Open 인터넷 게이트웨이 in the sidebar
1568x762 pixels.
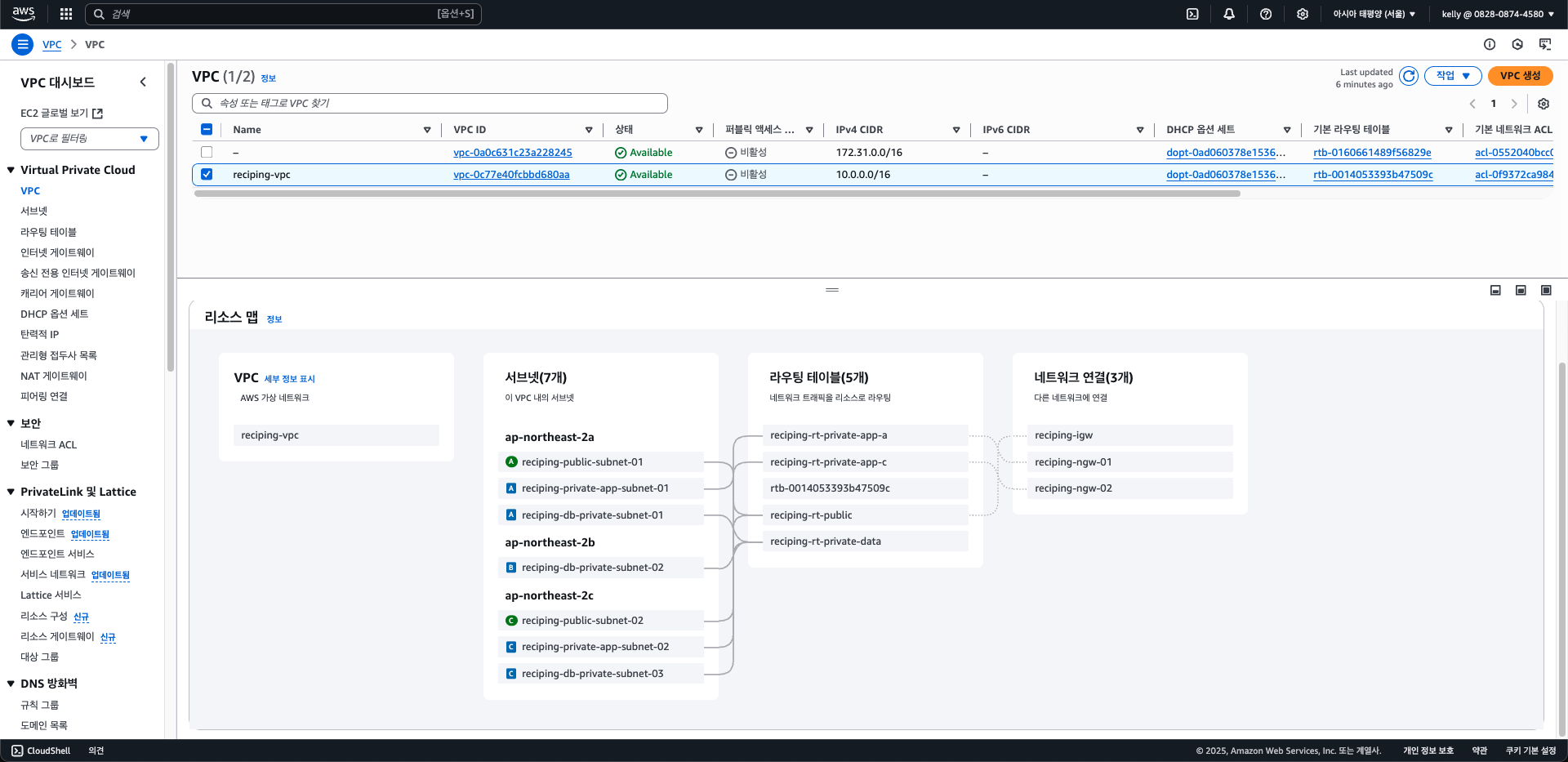pyautogui.click(x=57, y=252)
